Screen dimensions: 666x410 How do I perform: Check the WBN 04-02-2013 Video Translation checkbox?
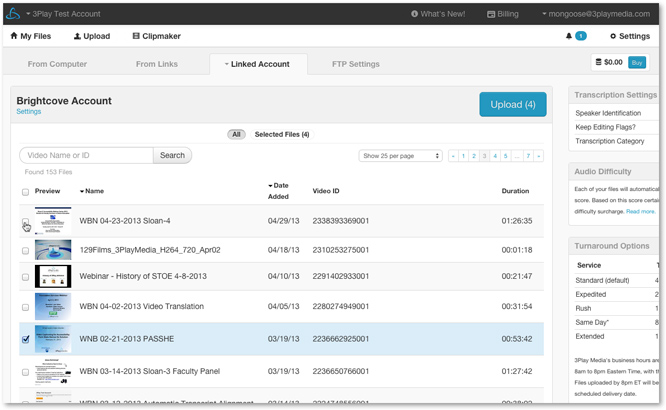25,307
